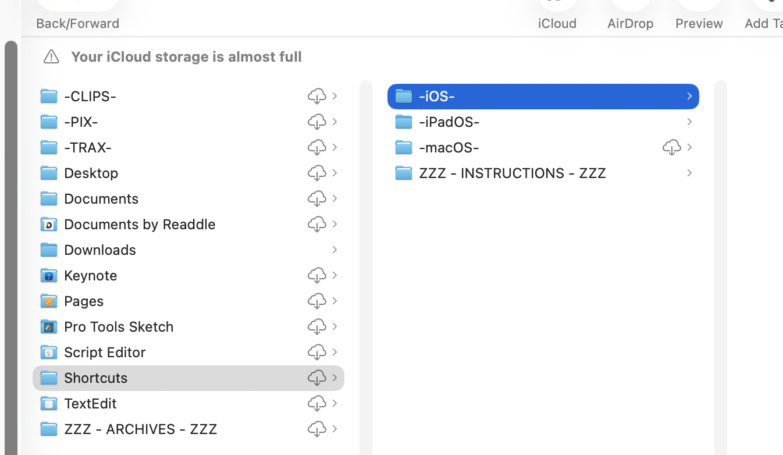The width and height of the screenshot is (783, 455).
Task: Download the -PIX- folder via cloud icon
Action: [317, 121]
